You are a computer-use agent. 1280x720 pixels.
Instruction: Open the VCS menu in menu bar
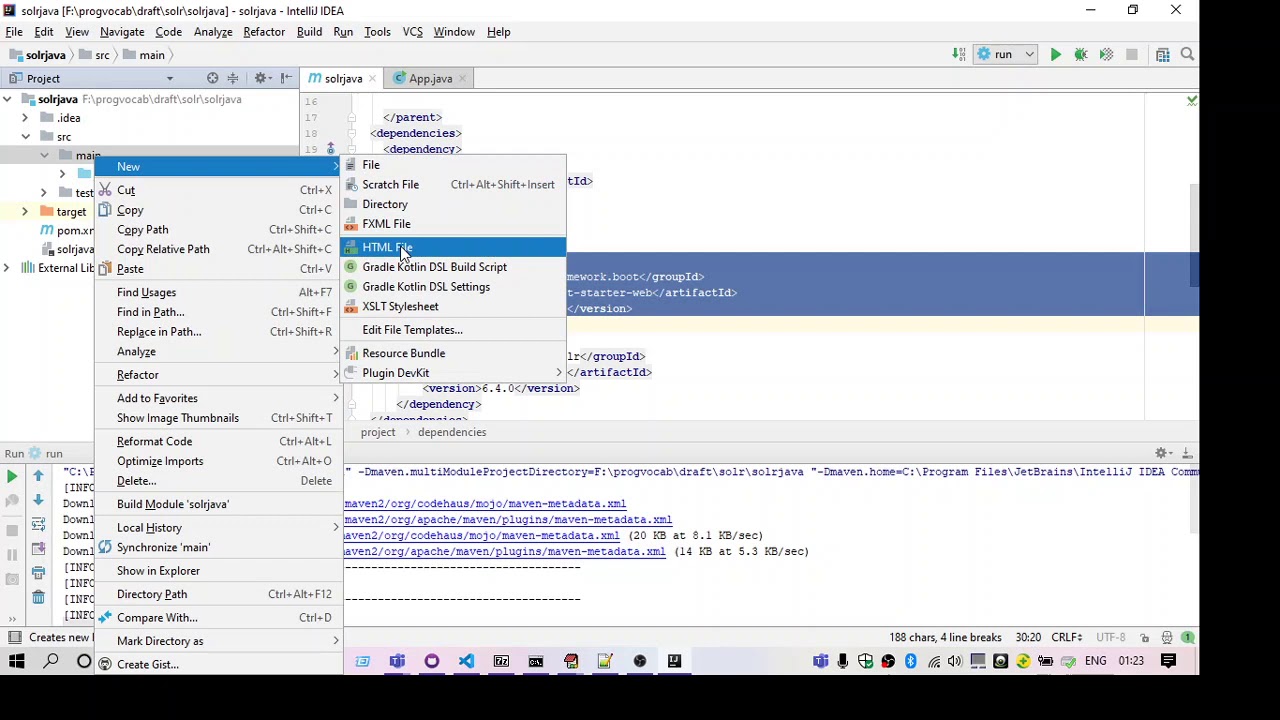(412, 32)
